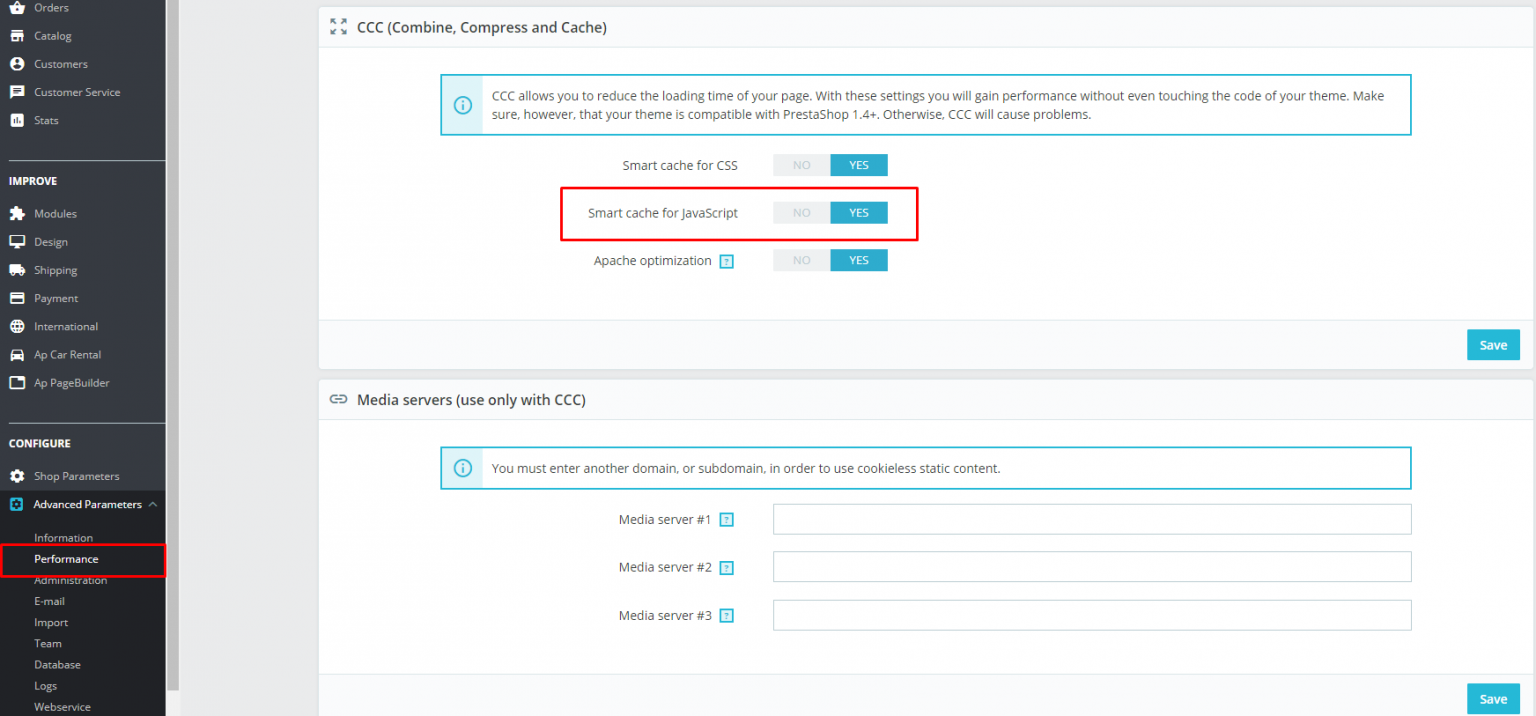Save the CCC settings
This screenshot has width=1536, height=716.
tap(1493, 344)
